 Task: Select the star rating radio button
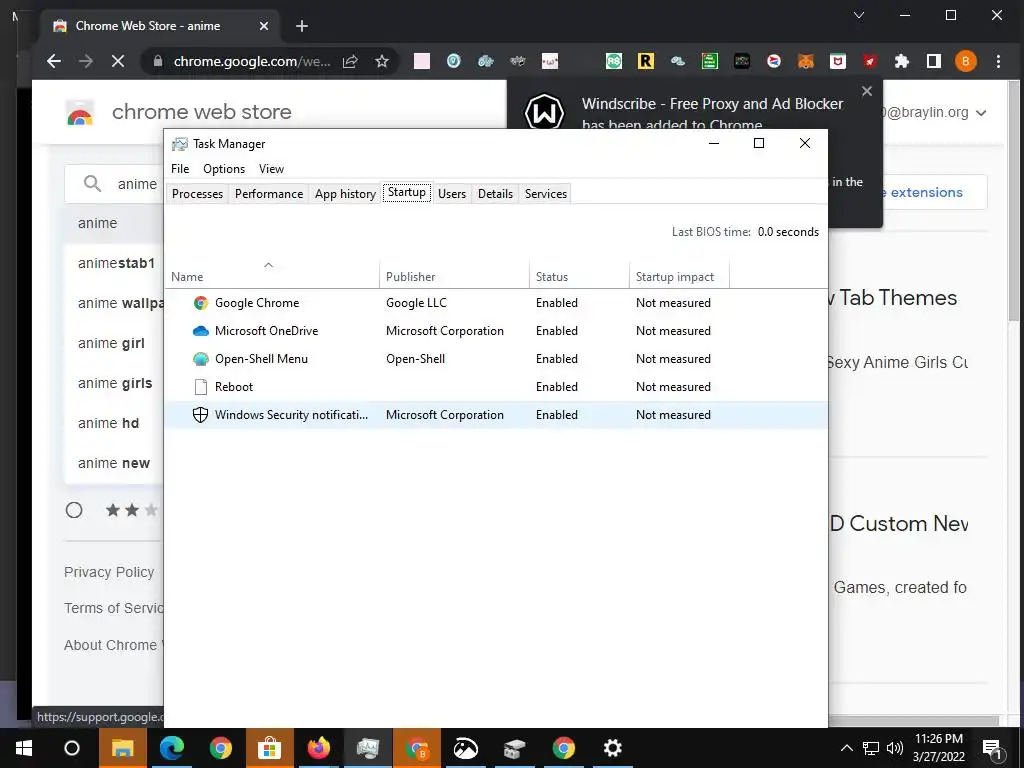tap(74, 510)
